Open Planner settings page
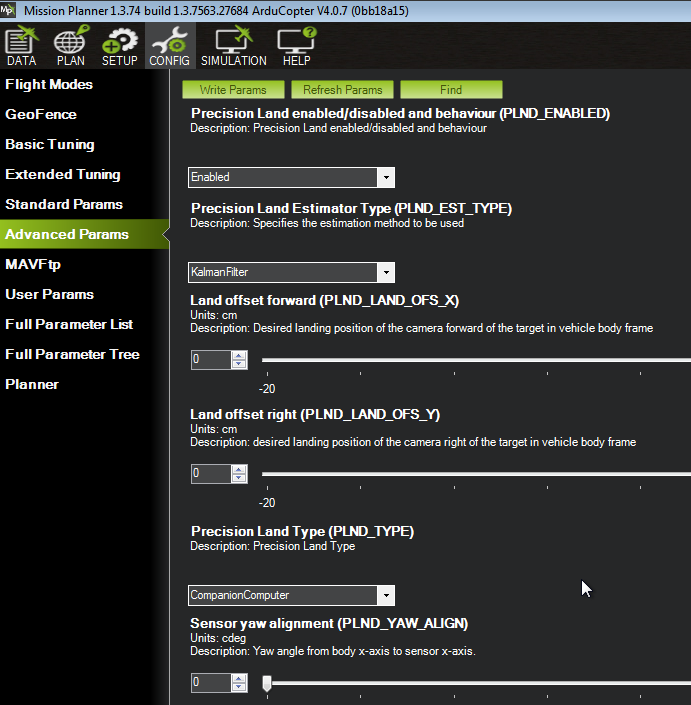This screenshot has width=691, height=705. pyautogui.click(x=31, y=384)
